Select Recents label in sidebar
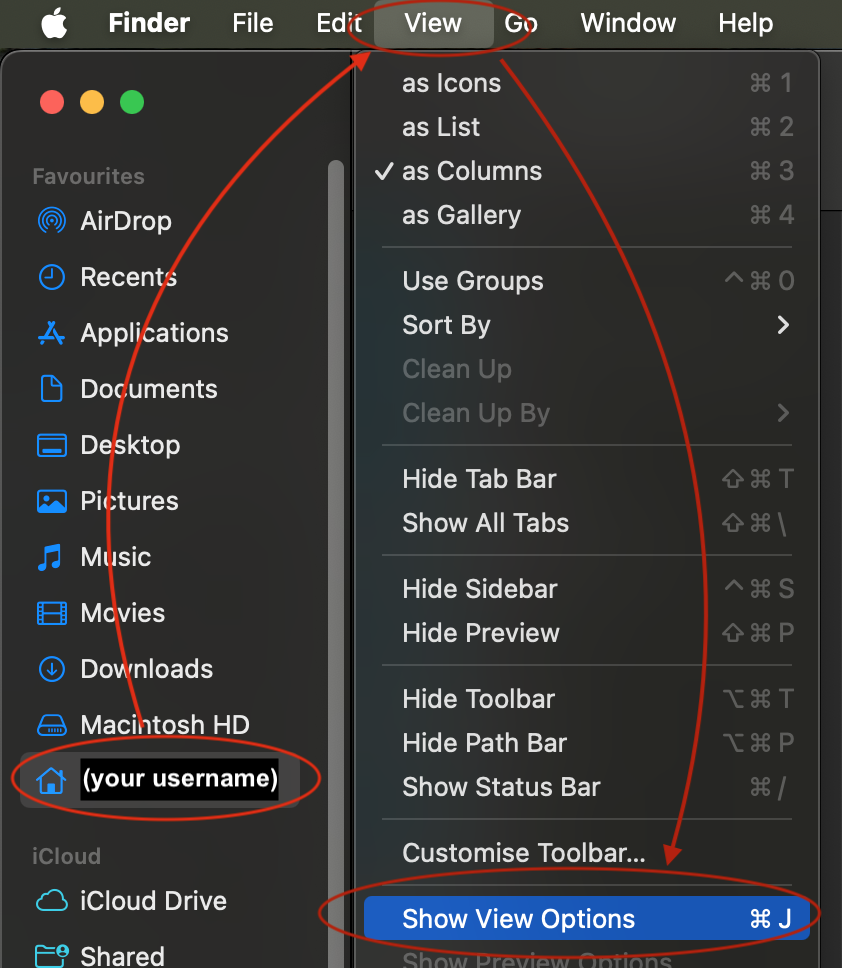 tap(128, 277)
